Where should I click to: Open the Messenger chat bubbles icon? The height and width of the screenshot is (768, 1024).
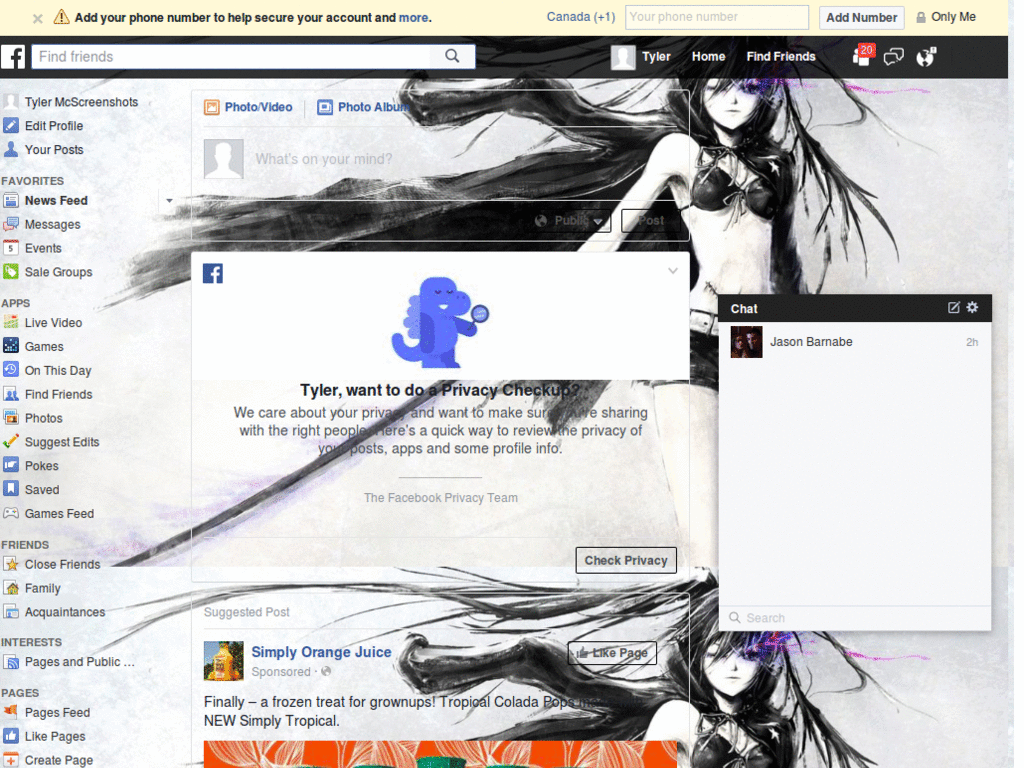(894, 57)
